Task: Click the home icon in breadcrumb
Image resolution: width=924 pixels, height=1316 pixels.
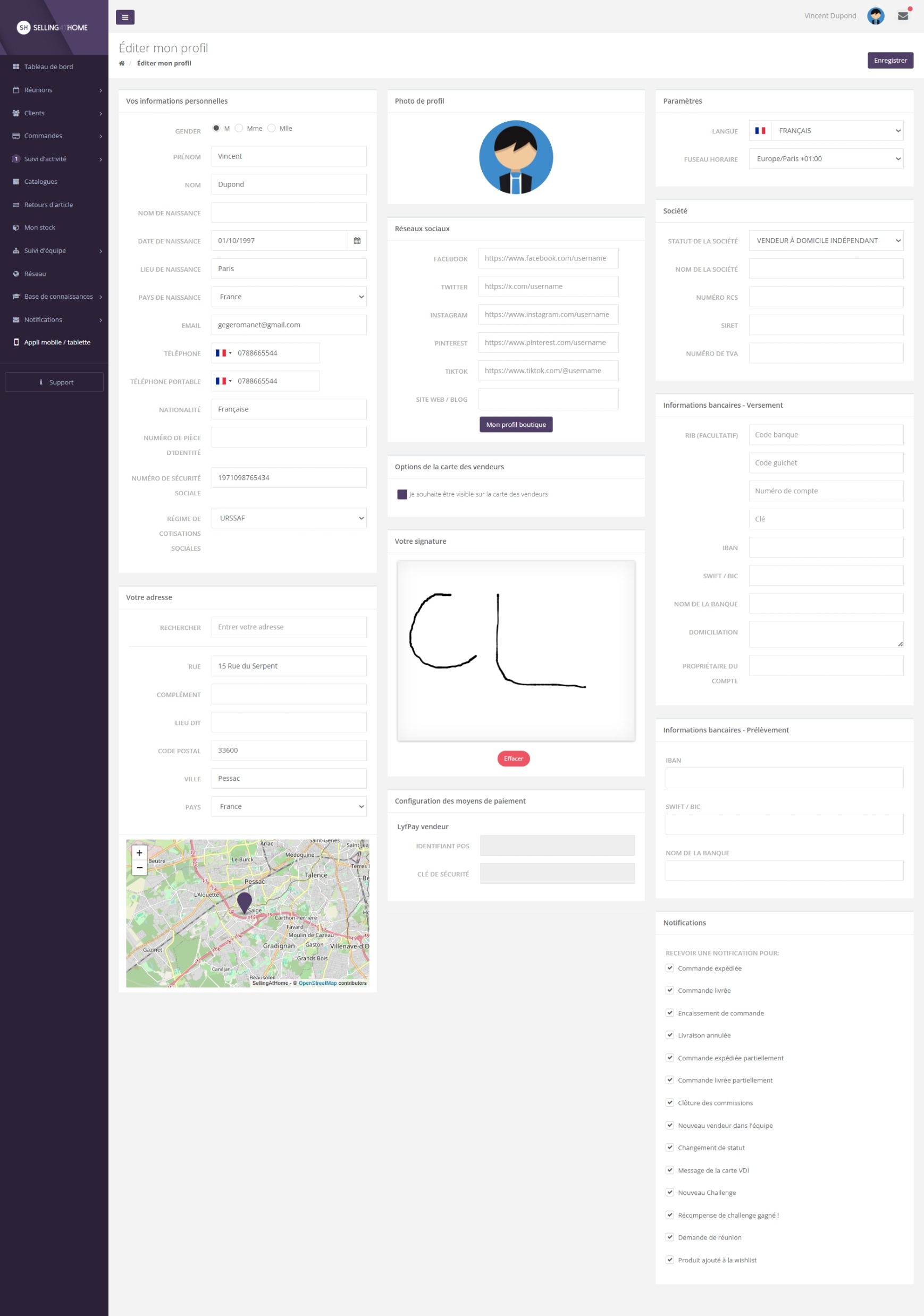Action: coord(122,64)
